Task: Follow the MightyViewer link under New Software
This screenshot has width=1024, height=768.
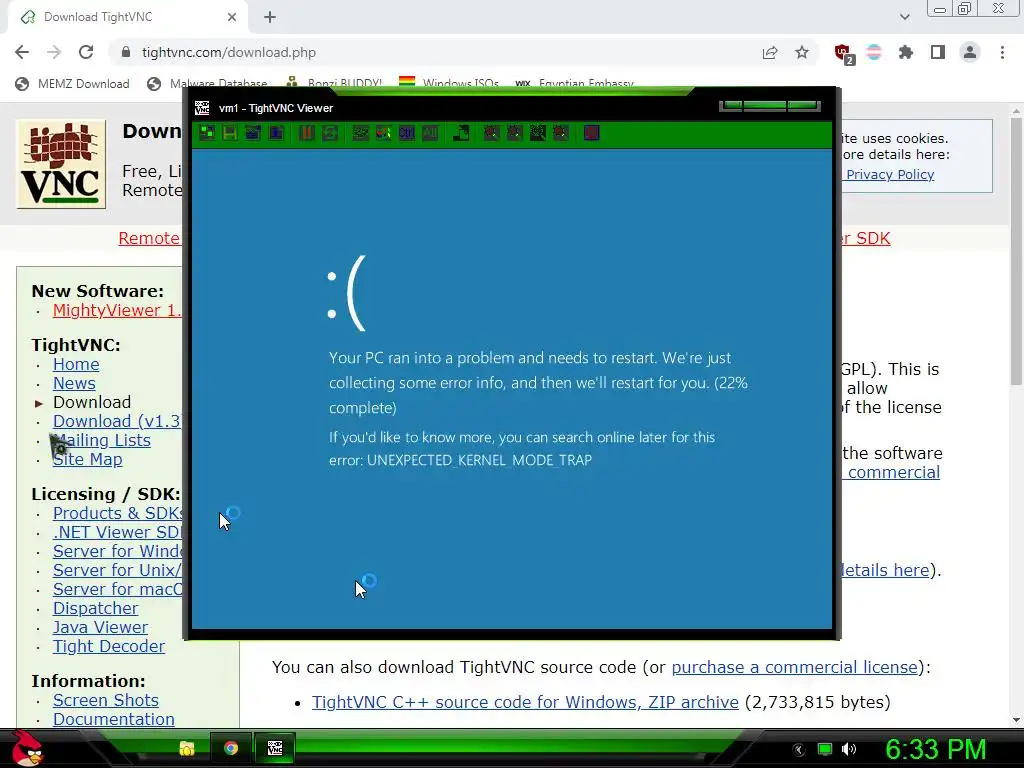Action: click(117, 310)
